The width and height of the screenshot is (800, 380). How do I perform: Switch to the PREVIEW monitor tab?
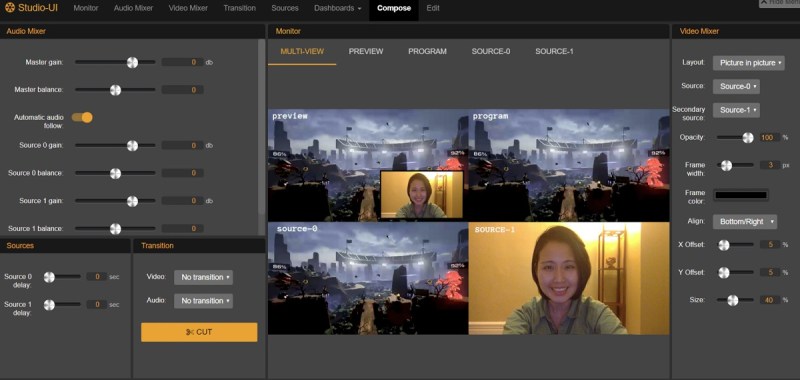[366, 51]
